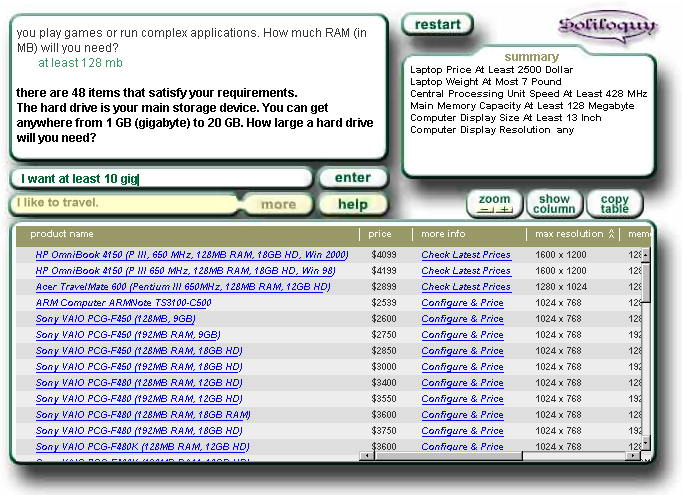Click the horizontal scrollbar right arrow
Image resolution: width=682 pixels, height=495 pixels.
coord(632,456)
